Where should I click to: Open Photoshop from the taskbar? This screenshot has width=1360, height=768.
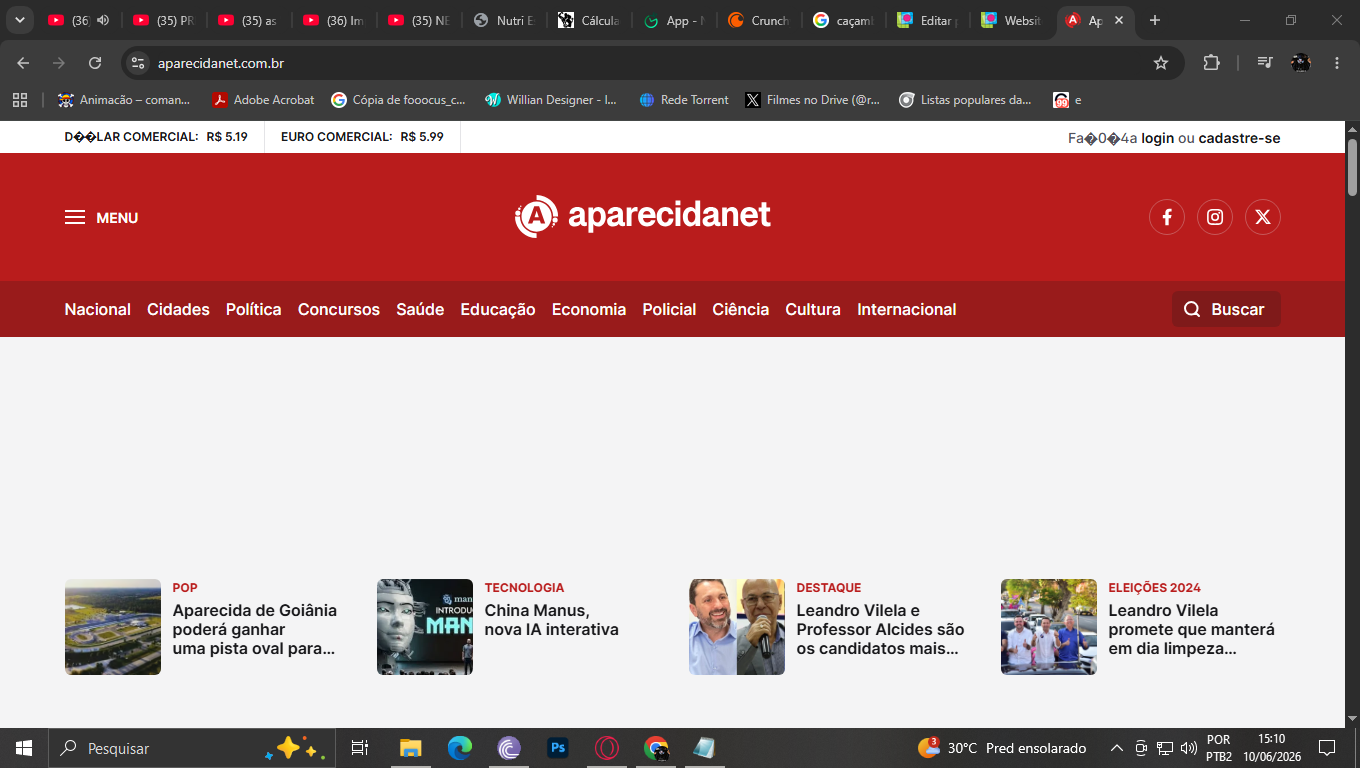[x=558, y=748]
